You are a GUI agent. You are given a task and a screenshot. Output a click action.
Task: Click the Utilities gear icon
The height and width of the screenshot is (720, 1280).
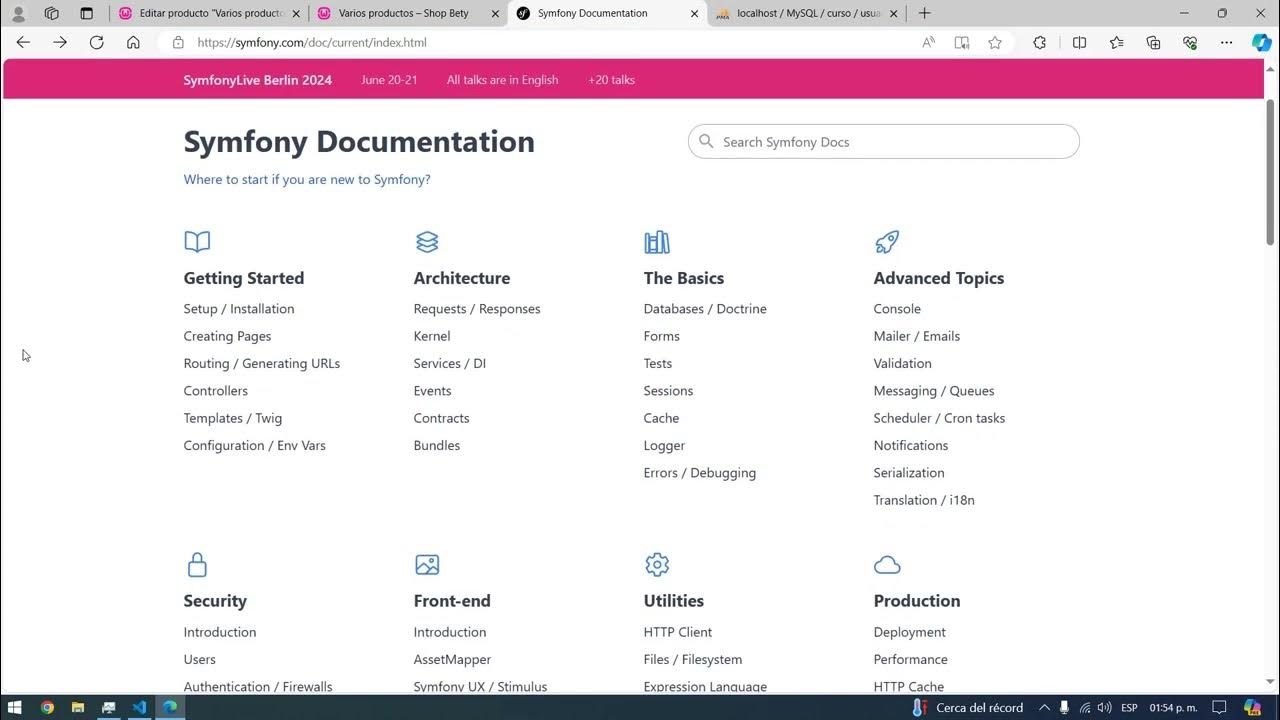click(657, 564)
